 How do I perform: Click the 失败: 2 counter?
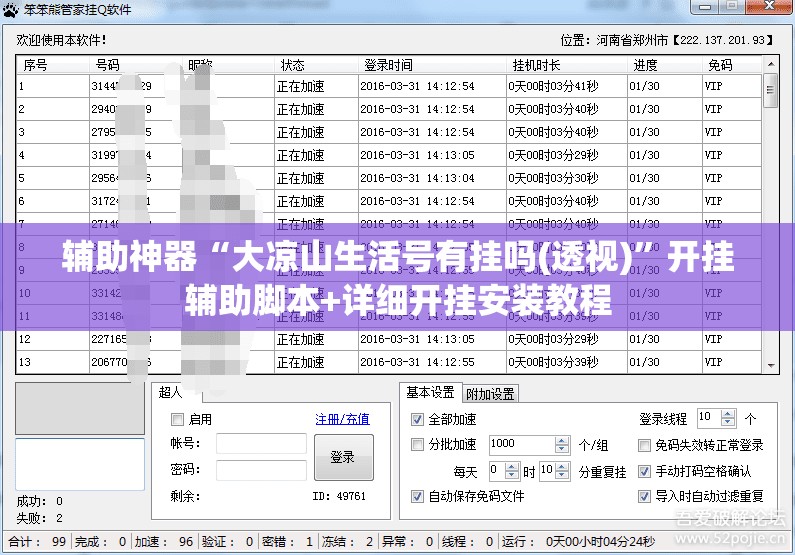click(40, 518)
